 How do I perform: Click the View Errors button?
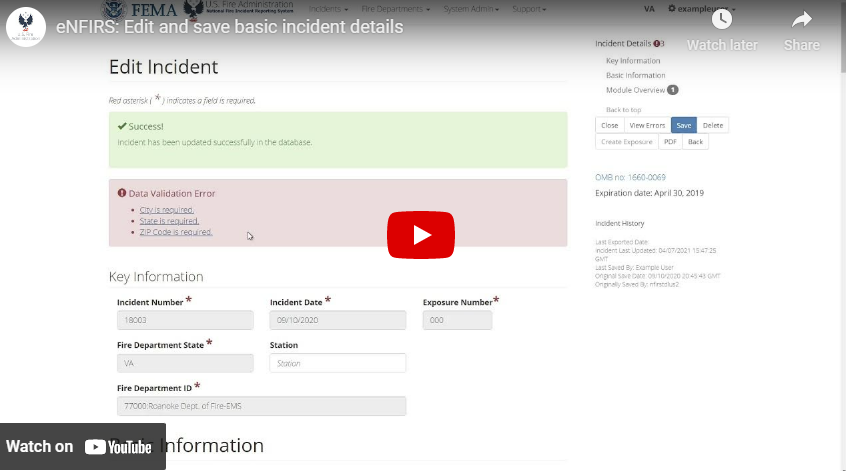click(647, 125)
